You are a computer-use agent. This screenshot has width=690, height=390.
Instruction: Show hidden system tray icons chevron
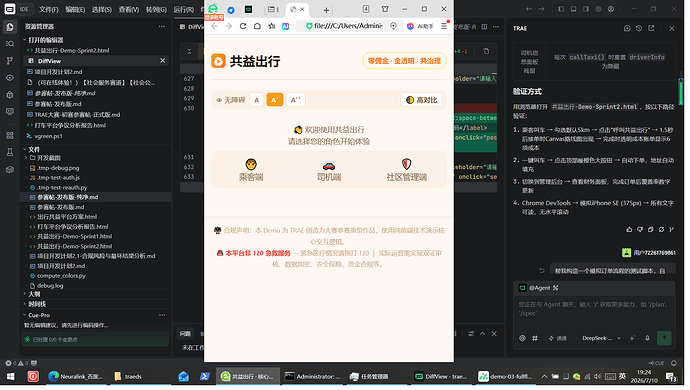click(544, 377)
